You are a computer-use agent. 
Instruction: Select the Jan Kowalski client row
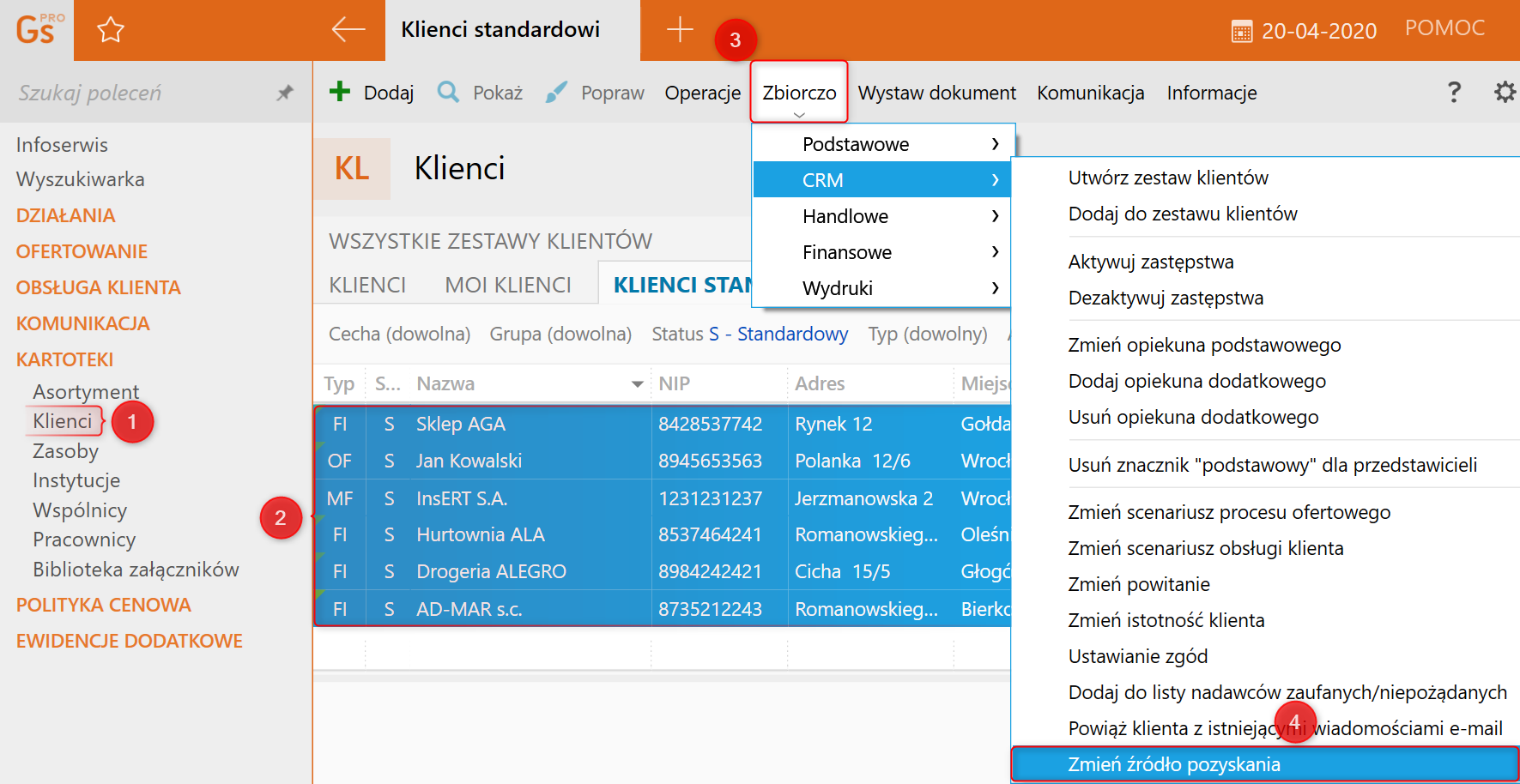click(x=662, y=461)
